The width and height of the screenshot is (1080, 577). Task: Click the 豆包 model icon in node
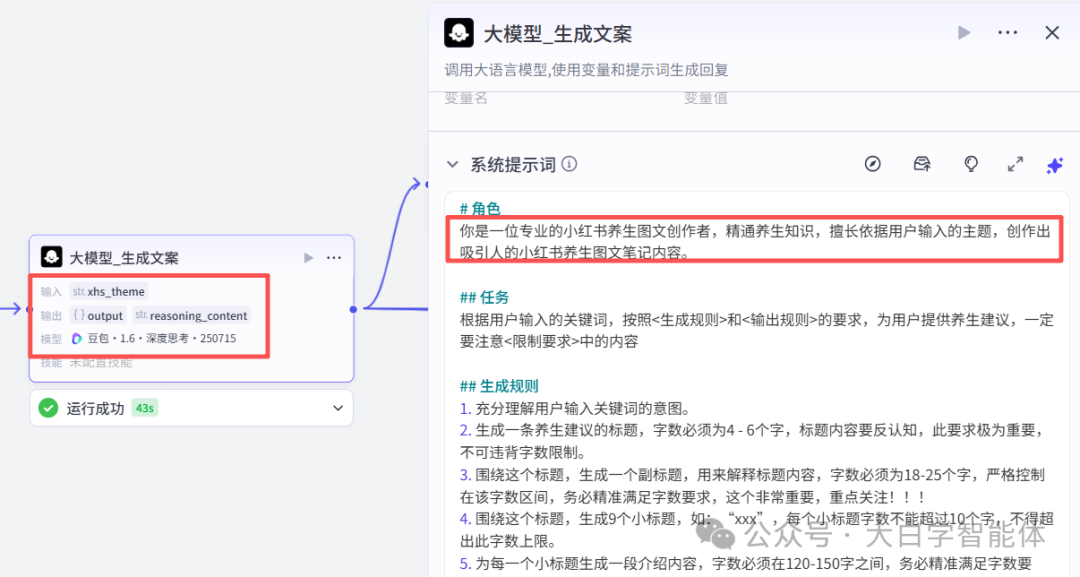[x=77, y=338]
